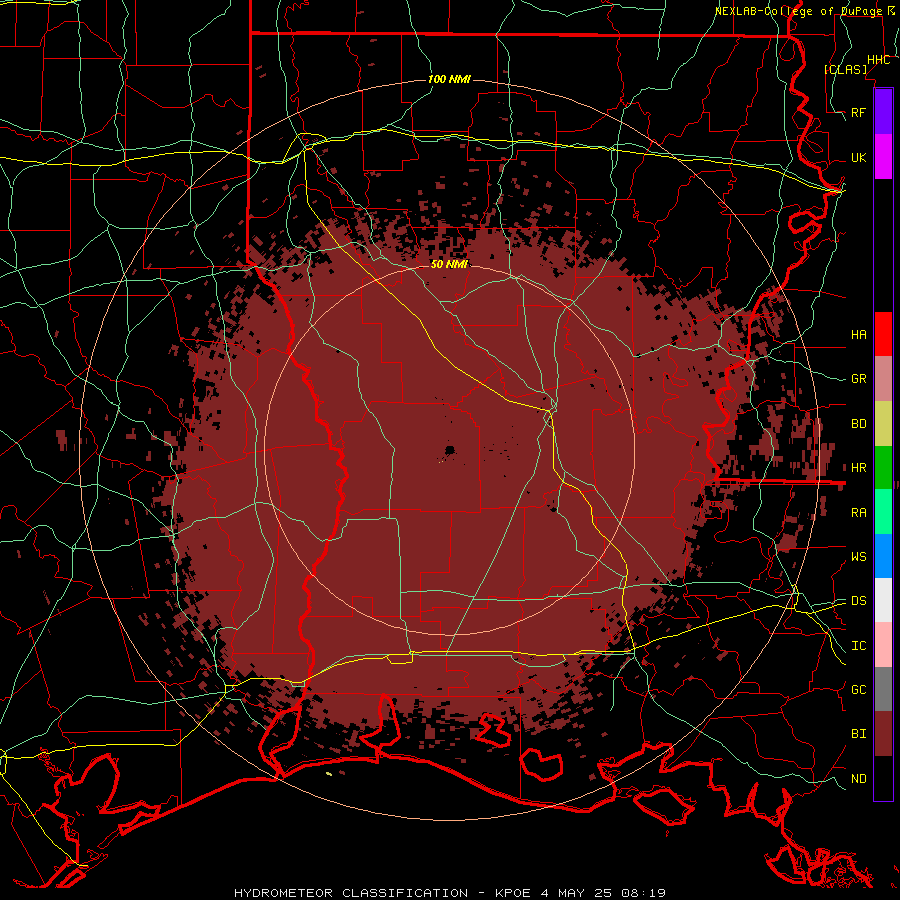Click the DS legend label
Screen dimensions: 900x900
(859, 601)
